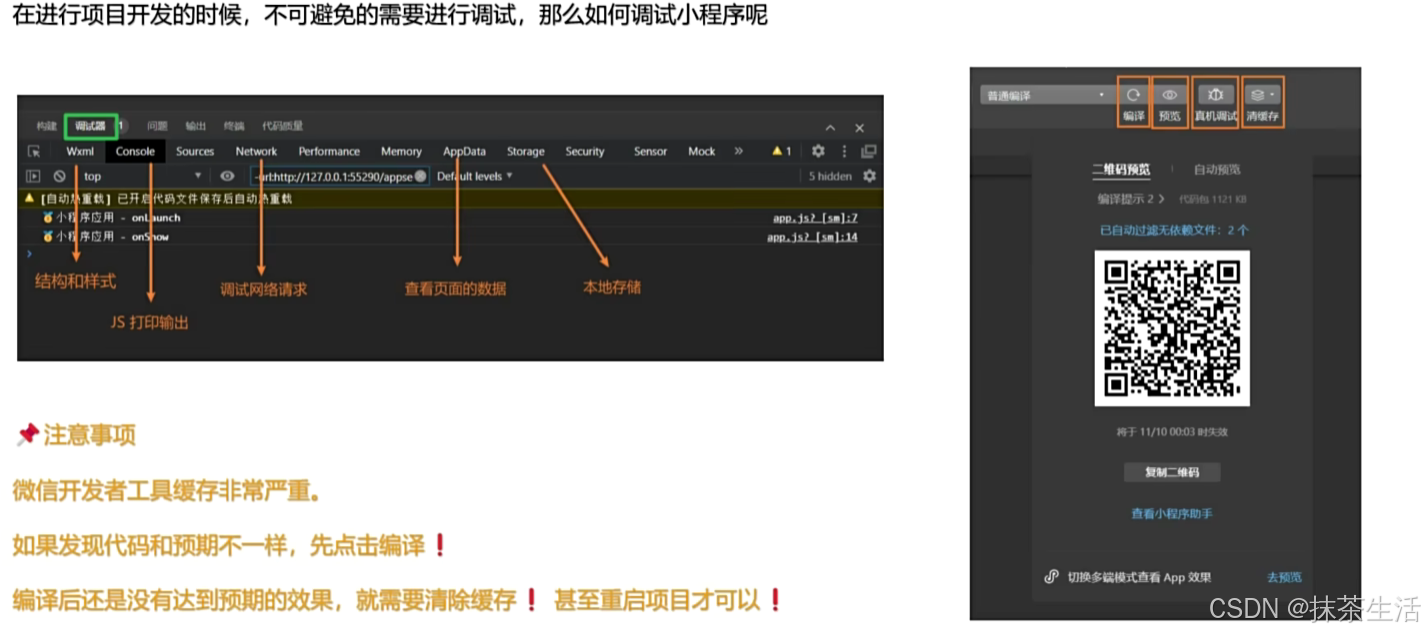This screenshot has width=1425, height=635.
Task: Open the Storage debugger tab
Action: click(x=525, y=151)
